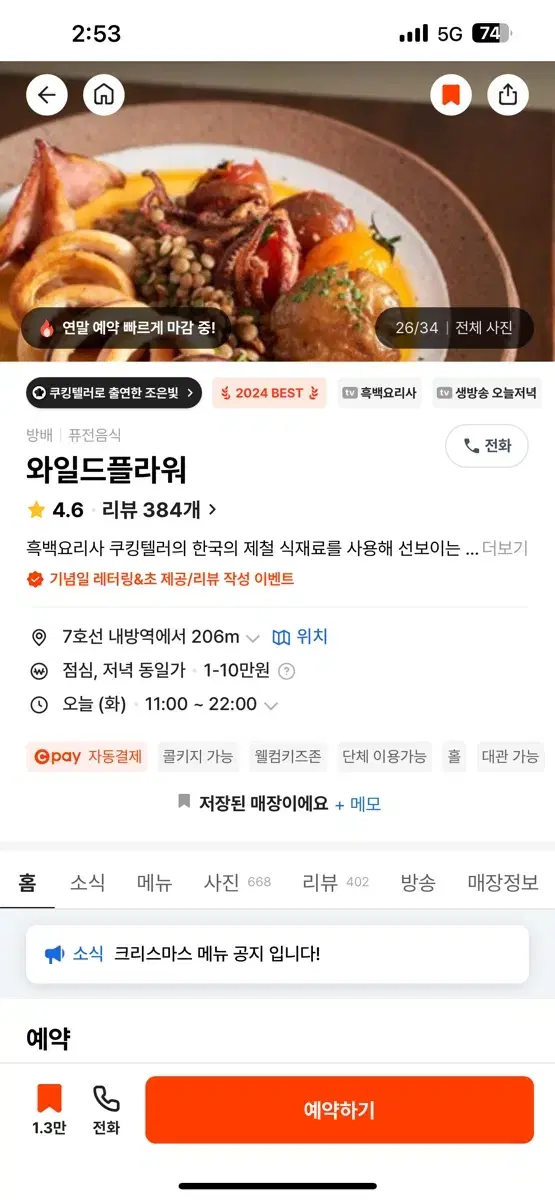Open the 크리스마스 메뉴 공지 news banner

(277, 954)
